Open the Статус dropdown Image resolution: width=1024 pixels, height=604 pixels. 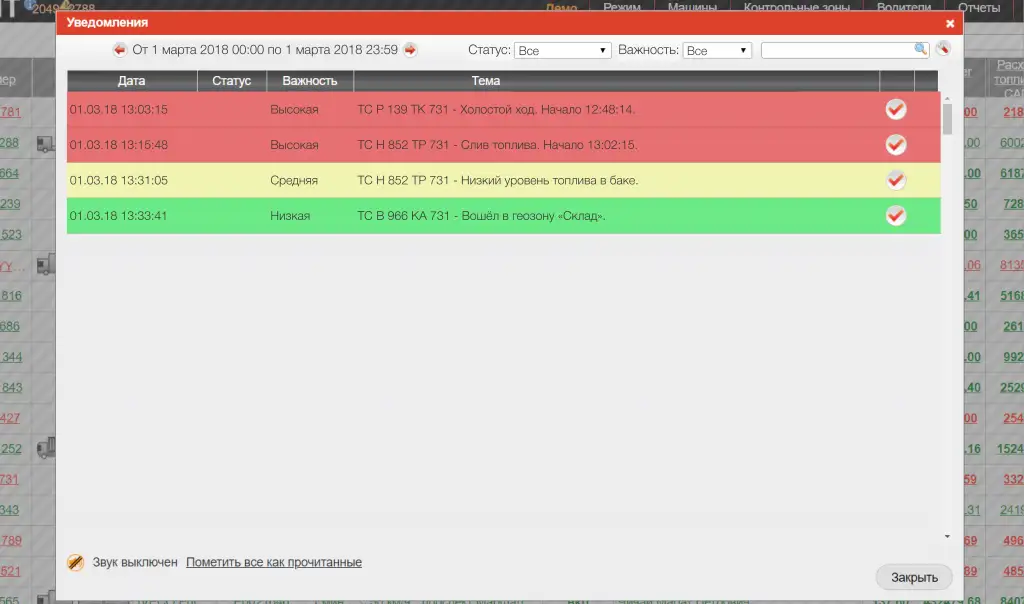click(562, 50)
